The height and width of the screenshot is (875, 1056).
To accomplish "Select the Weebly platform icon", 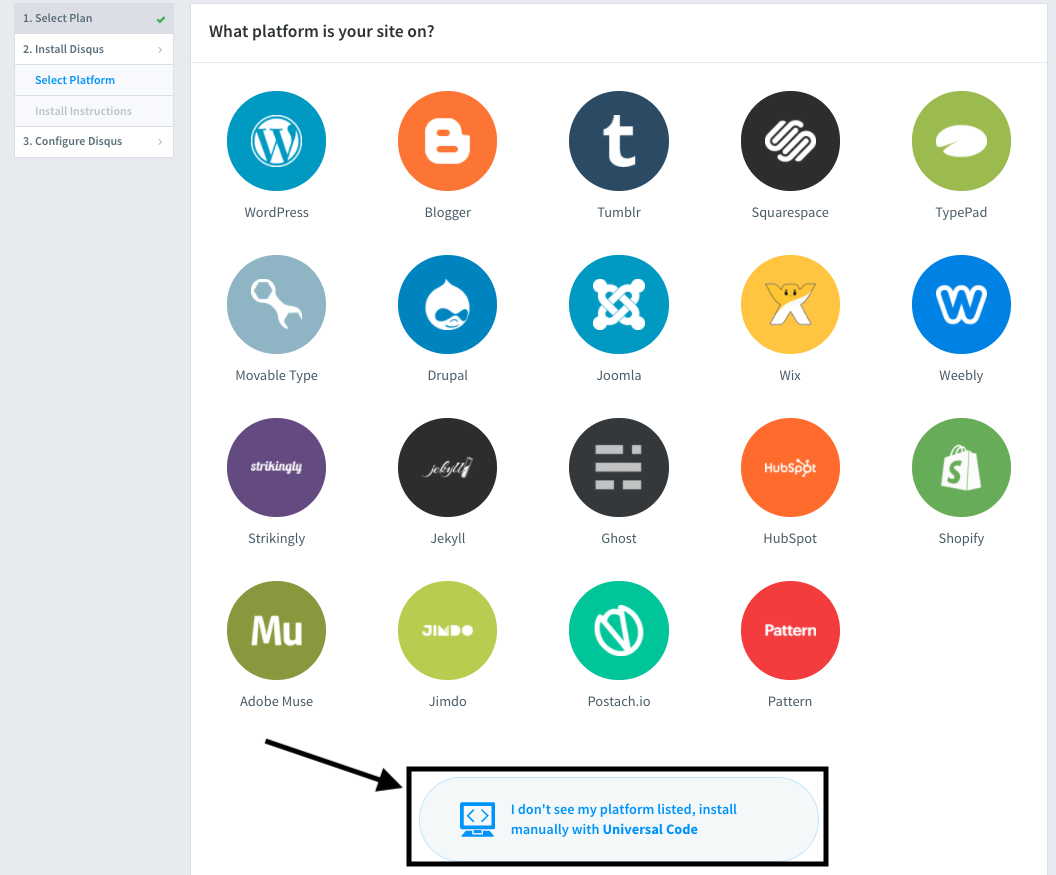I will pos(961,304).
